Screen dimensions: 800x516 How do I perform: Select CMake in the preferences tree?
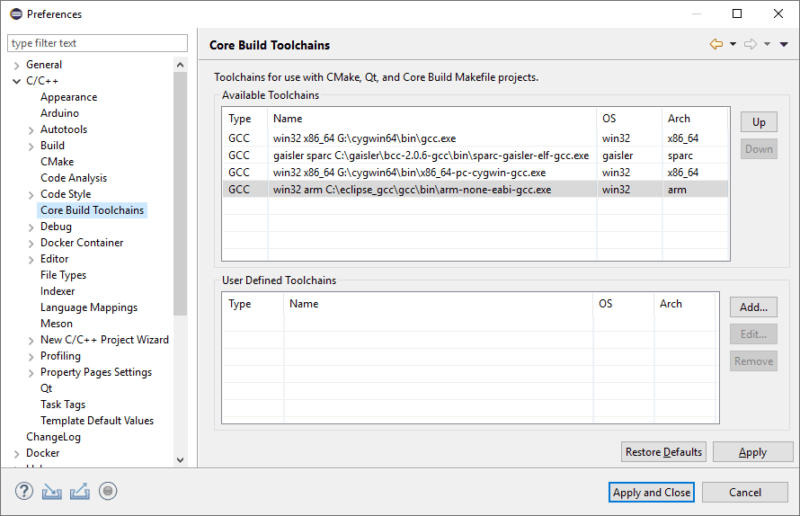[x=57, y=162]
